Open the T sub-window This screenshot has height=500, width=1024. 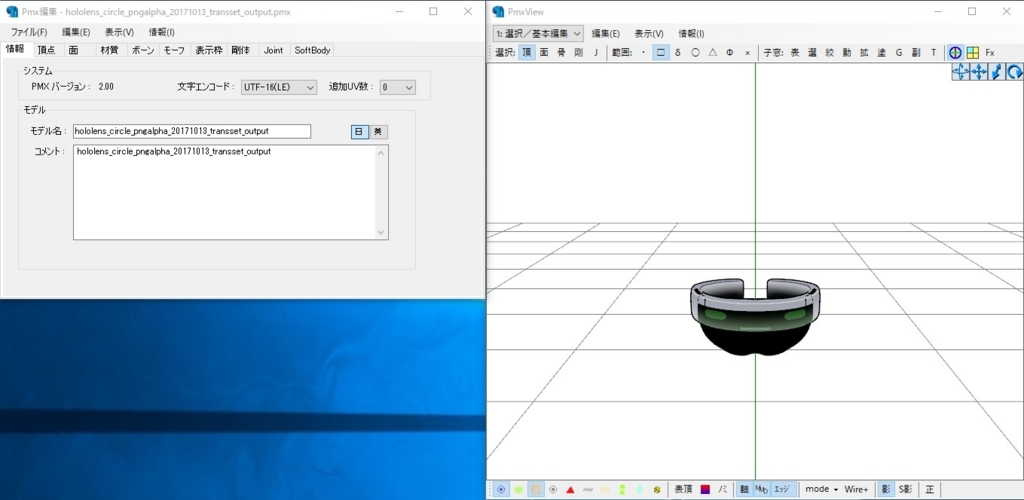tap(933, 53)
